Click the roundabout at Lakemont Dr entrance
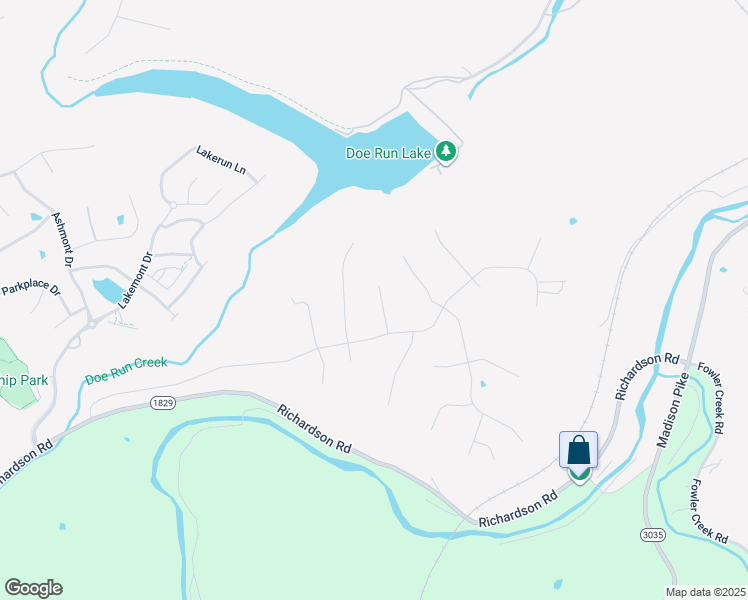The image size is (748, 600). pyautogui.click(x=92, y=324)
